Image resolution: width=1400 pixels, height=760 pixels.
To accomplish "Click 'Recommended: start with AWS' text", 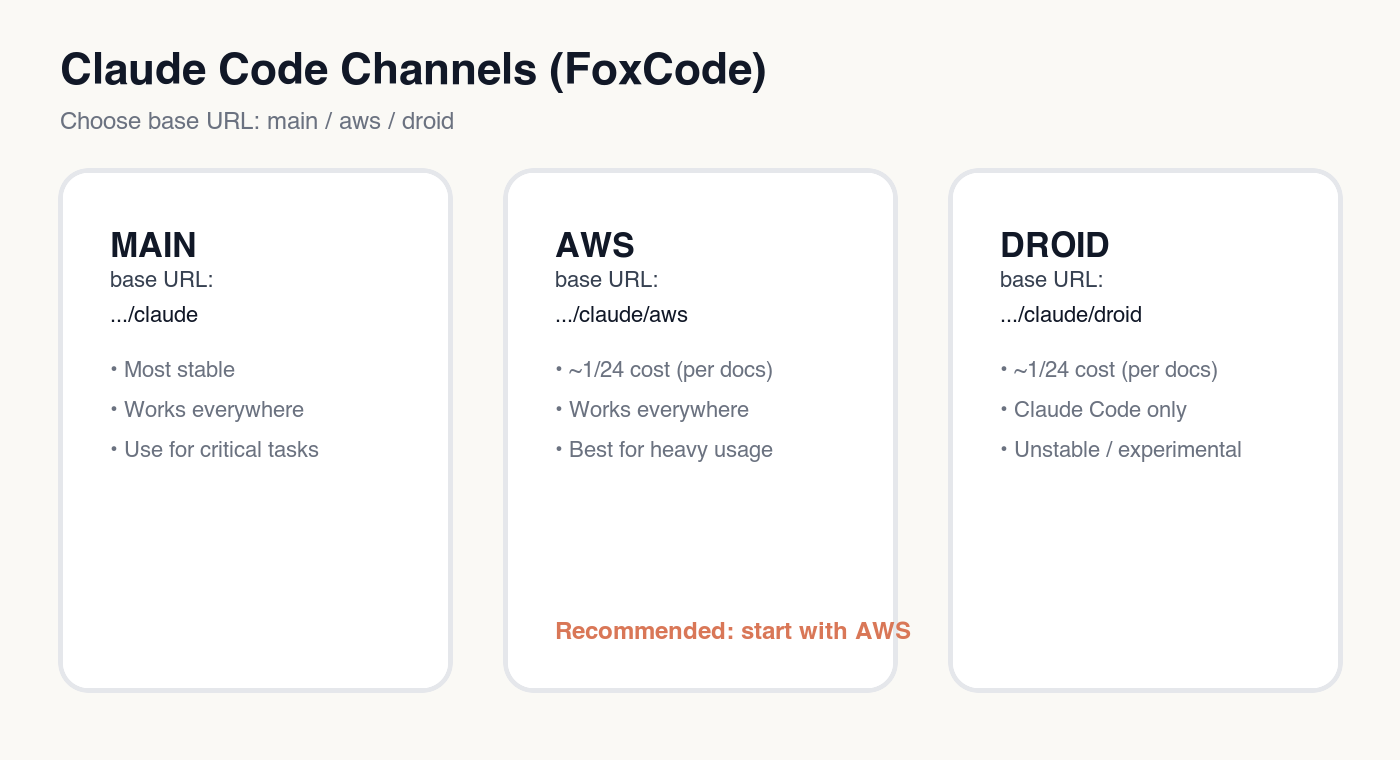I will pos(732,631).
